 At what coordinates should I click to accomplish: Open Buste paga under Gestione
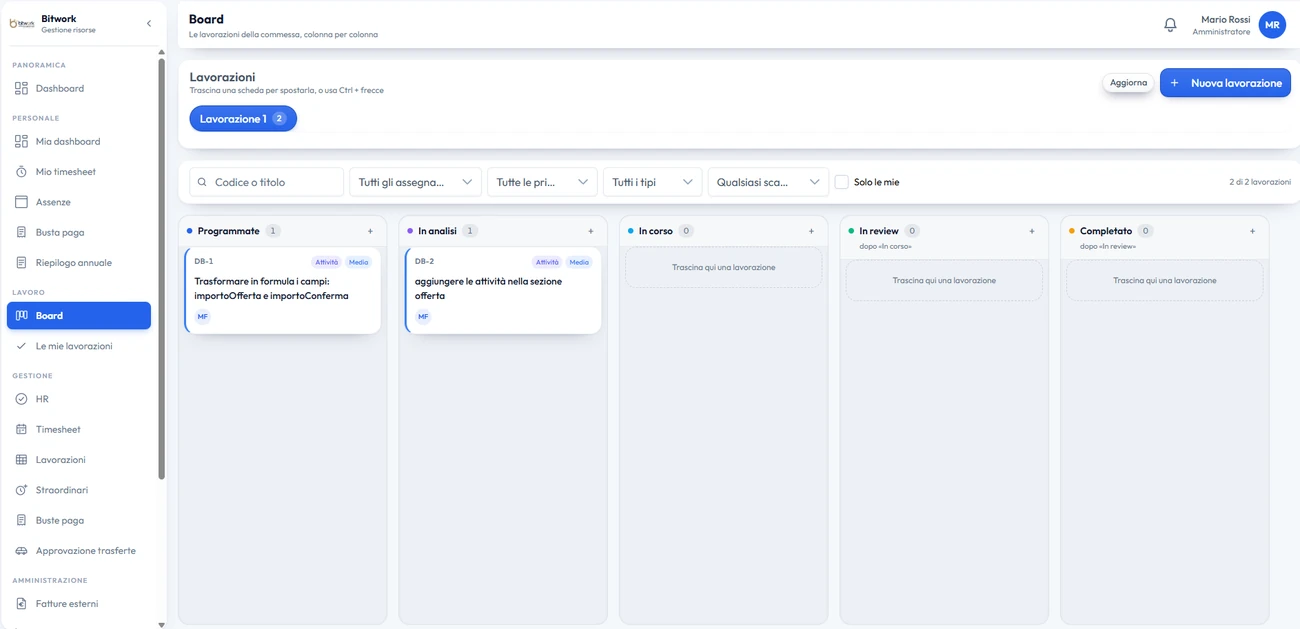[79, 521]
